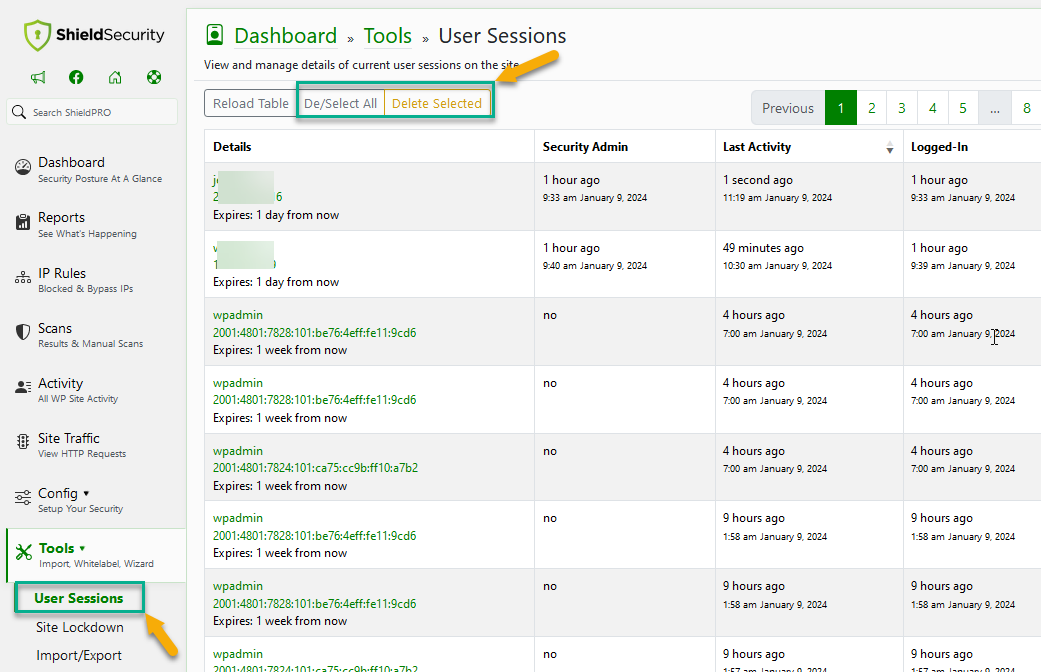This screenshot has width=1041, height=672.
Task: Select the Activity people icon
Action: tap(22, 383)
